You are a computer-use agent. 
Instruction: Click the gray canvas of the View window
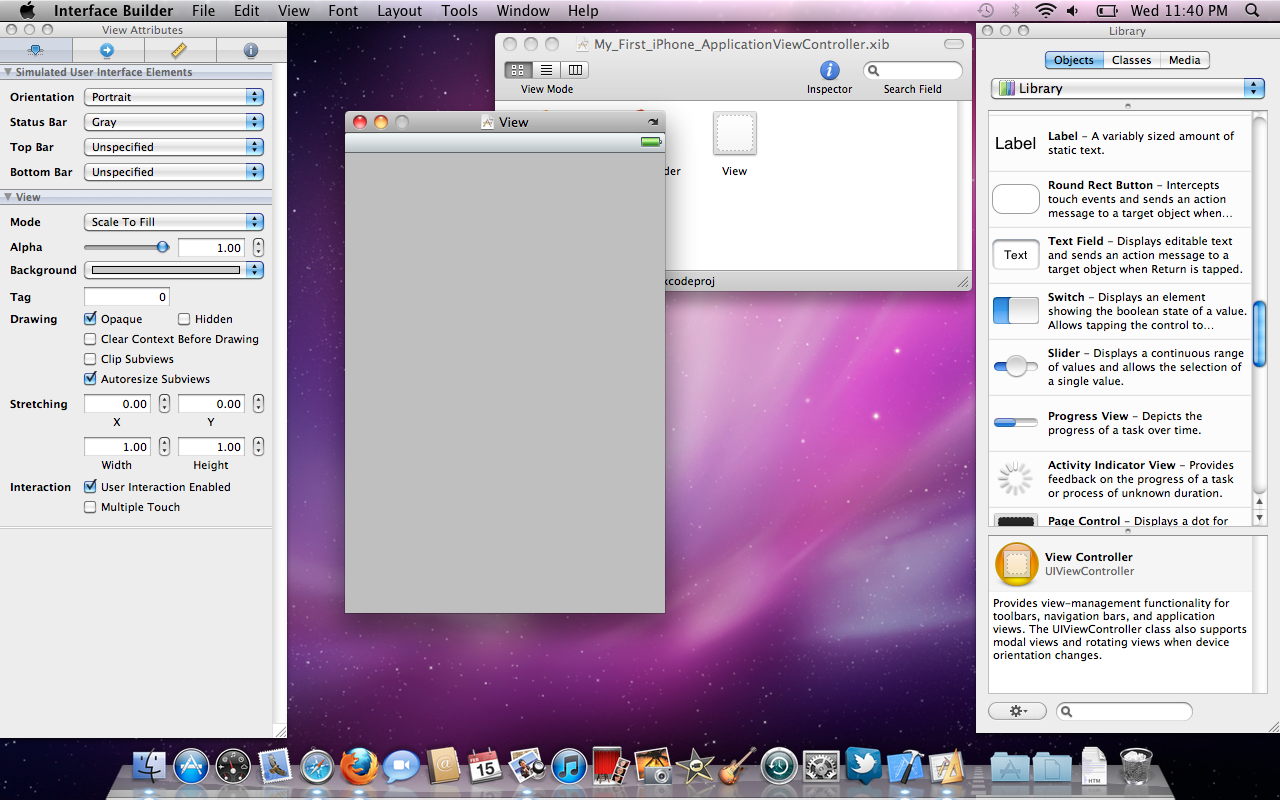pos(505,383)
